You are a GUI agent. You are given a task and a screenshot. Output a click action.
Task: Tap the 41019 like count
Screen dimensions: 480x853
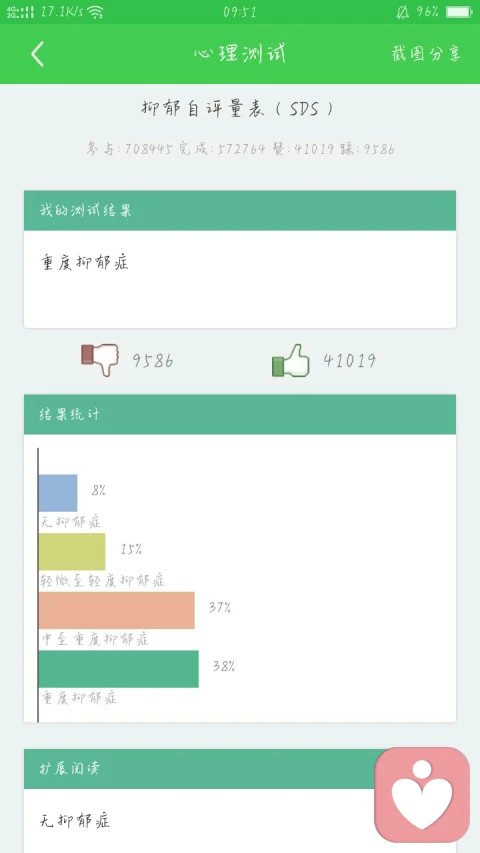[349, 360]
